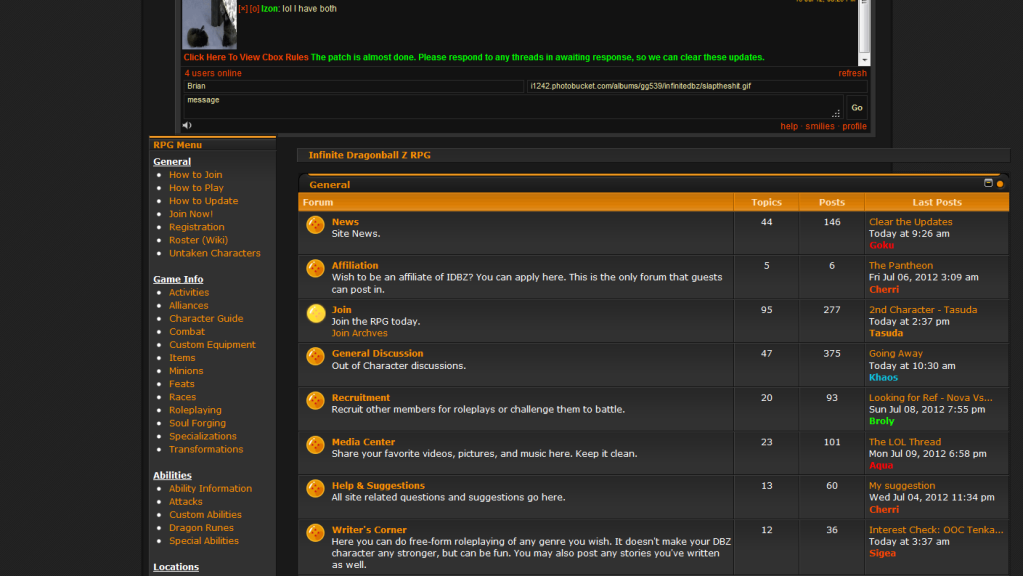Click the Media Center forum dragon ball icon
The image size is (1023, 576).
tap(316, 445)
